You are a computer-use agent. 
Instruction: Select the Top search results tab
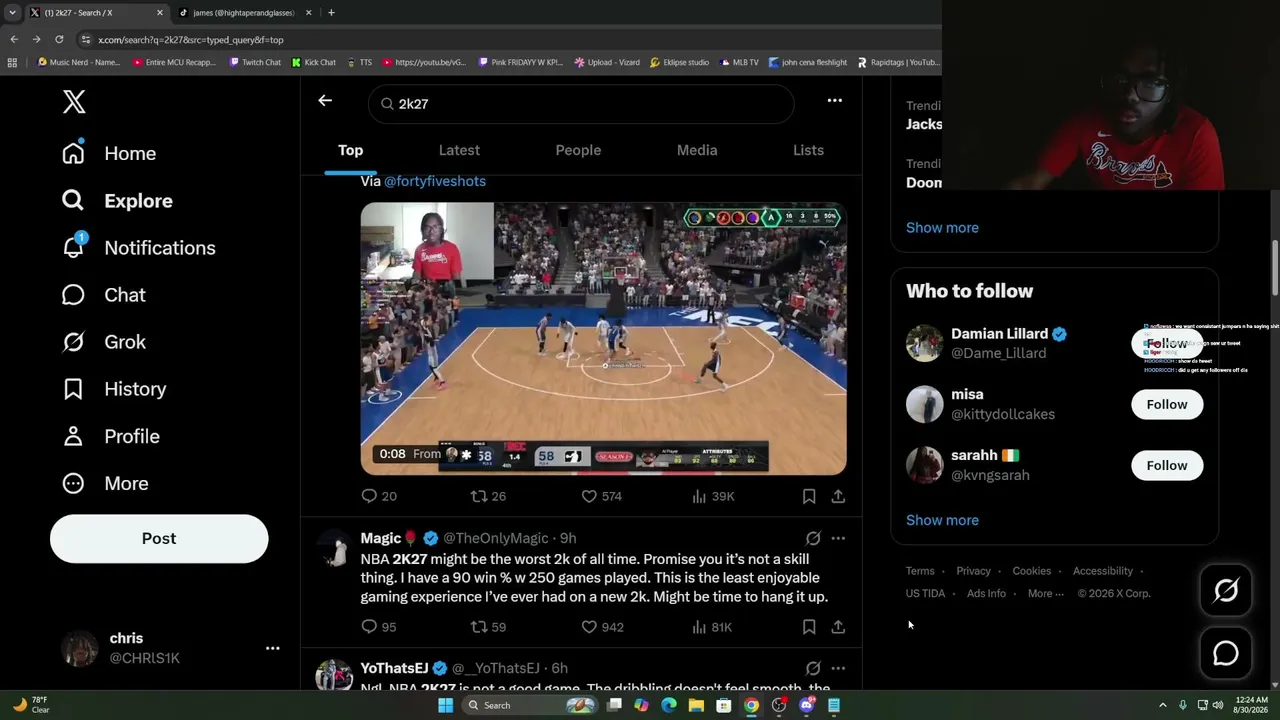pos(350,150)
